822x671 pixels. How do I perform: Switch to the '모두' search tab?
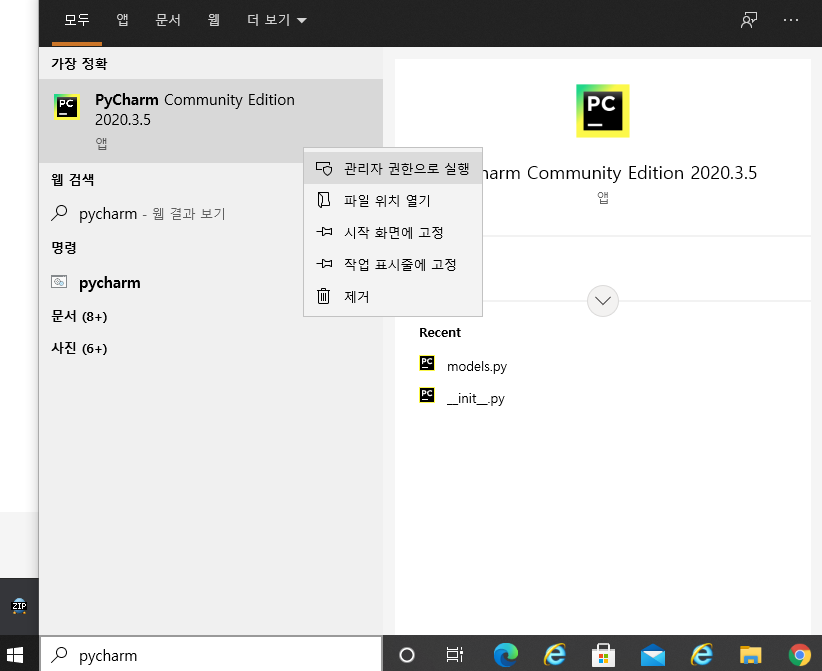pos(77,20)
